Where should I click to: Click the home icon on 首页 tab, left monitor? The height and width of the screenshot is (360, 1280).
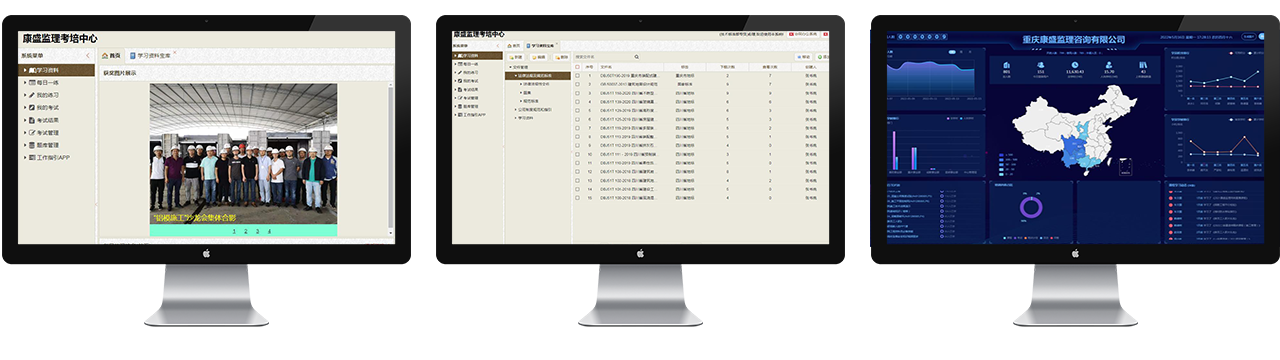coord(105,56)
